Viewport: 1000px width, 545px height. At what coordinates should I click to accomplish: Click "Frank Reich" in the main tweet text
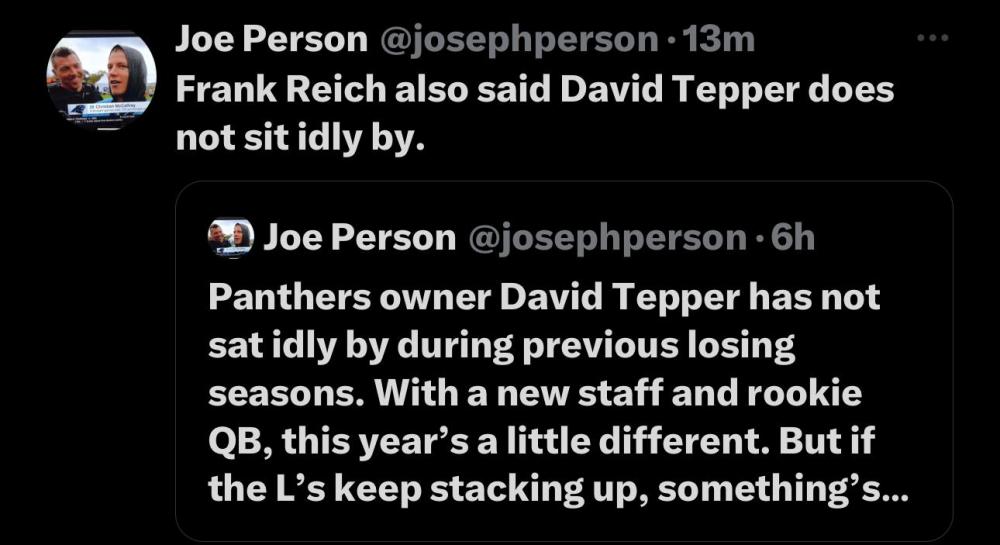tap(281, 89)
